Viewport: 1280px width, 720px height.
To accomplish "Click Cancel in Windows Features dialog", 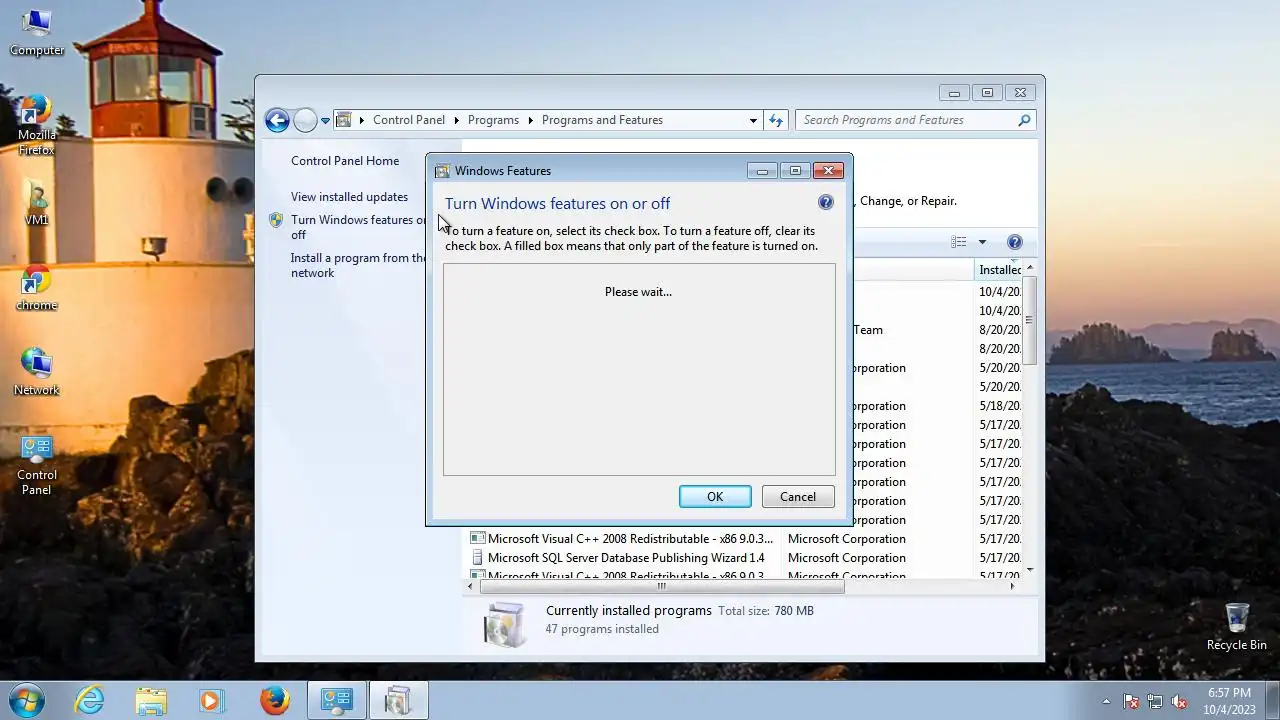I will pos(798,497).
